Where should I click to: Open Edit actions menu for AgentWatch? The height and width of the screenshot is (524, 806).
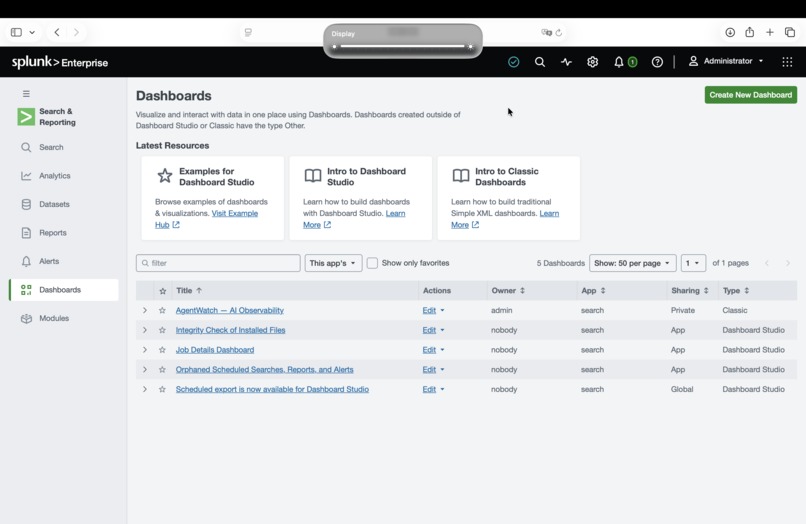pyautogui.click(x=433, y=310)
